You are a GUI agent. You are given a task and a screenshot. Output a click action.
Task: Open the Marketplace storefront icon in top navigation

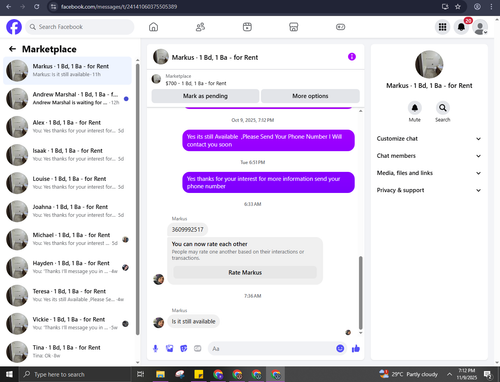click(x=293, y=27)
